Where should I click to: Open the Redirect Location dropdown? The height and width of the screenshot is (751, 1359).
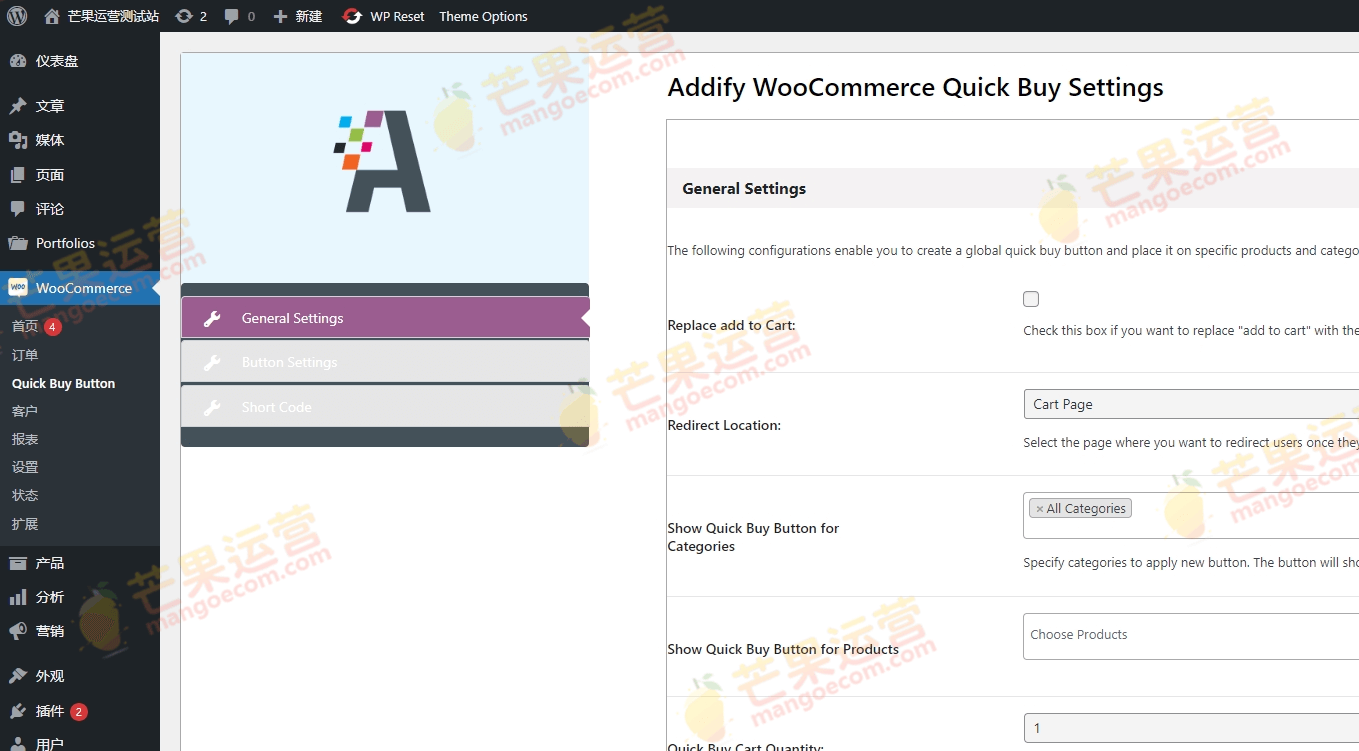(1190, 404)
